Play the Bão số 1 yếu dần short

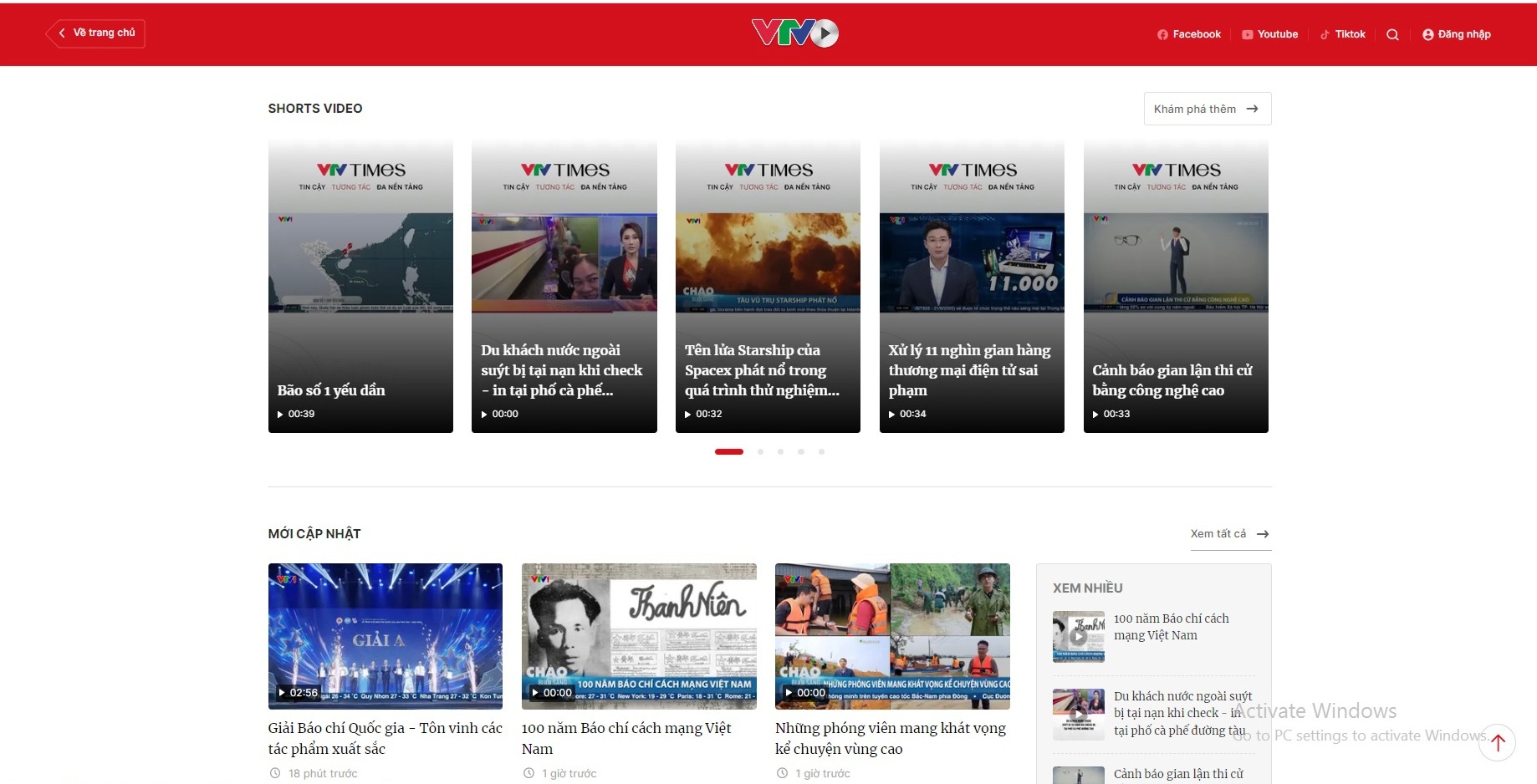pos(360,287)
